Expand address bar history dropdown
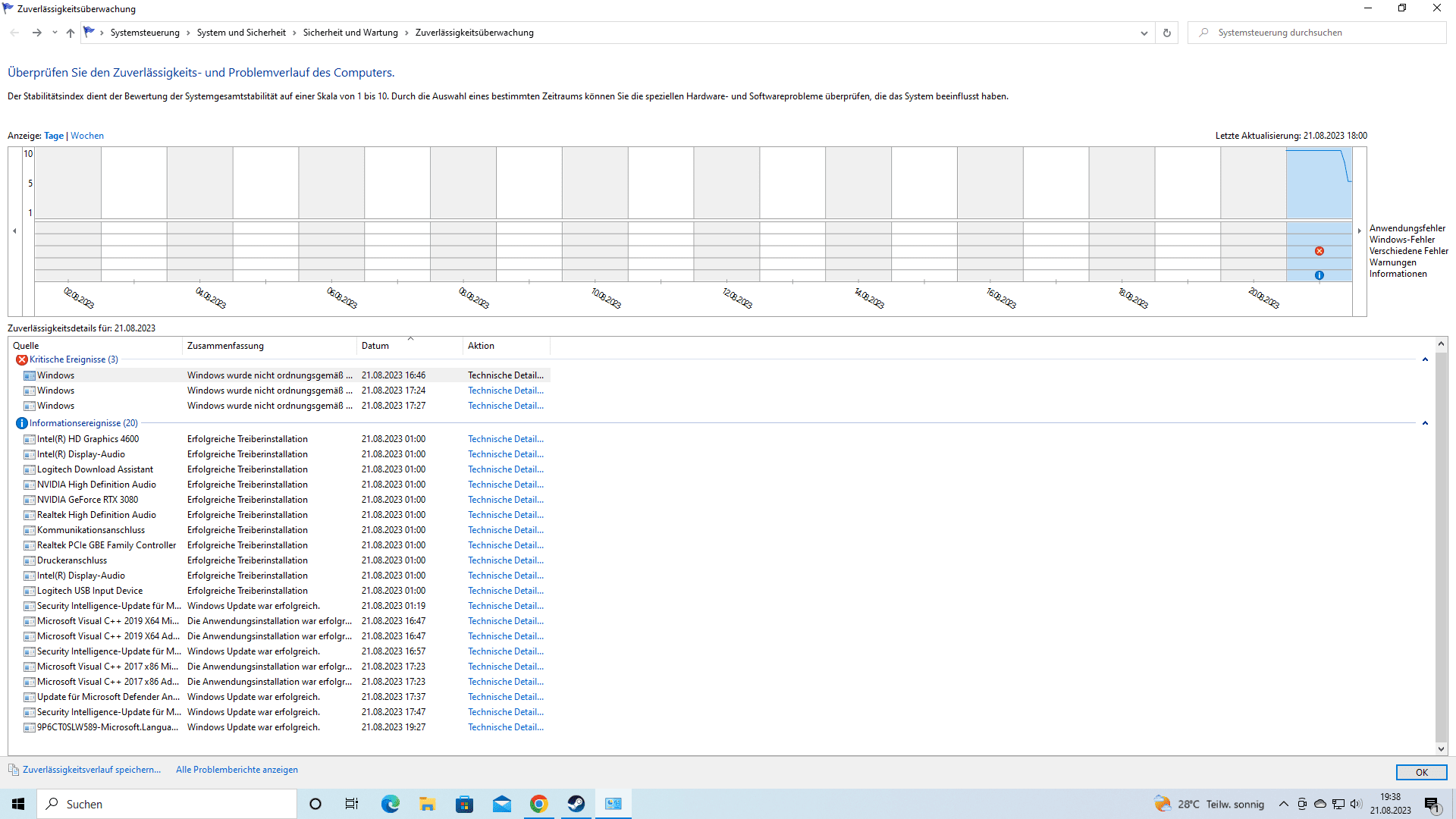 pos(1144,33)
